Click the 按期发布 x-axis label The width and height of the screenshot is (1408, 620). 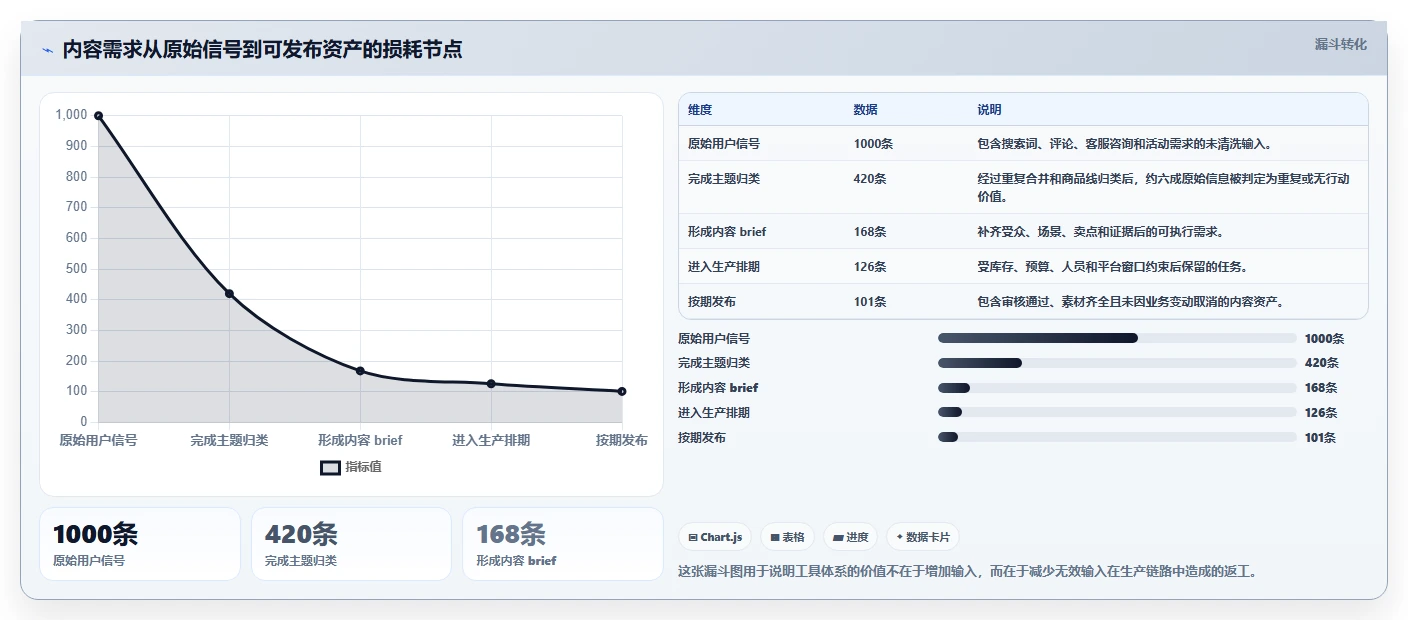click(x=622, y=440)
